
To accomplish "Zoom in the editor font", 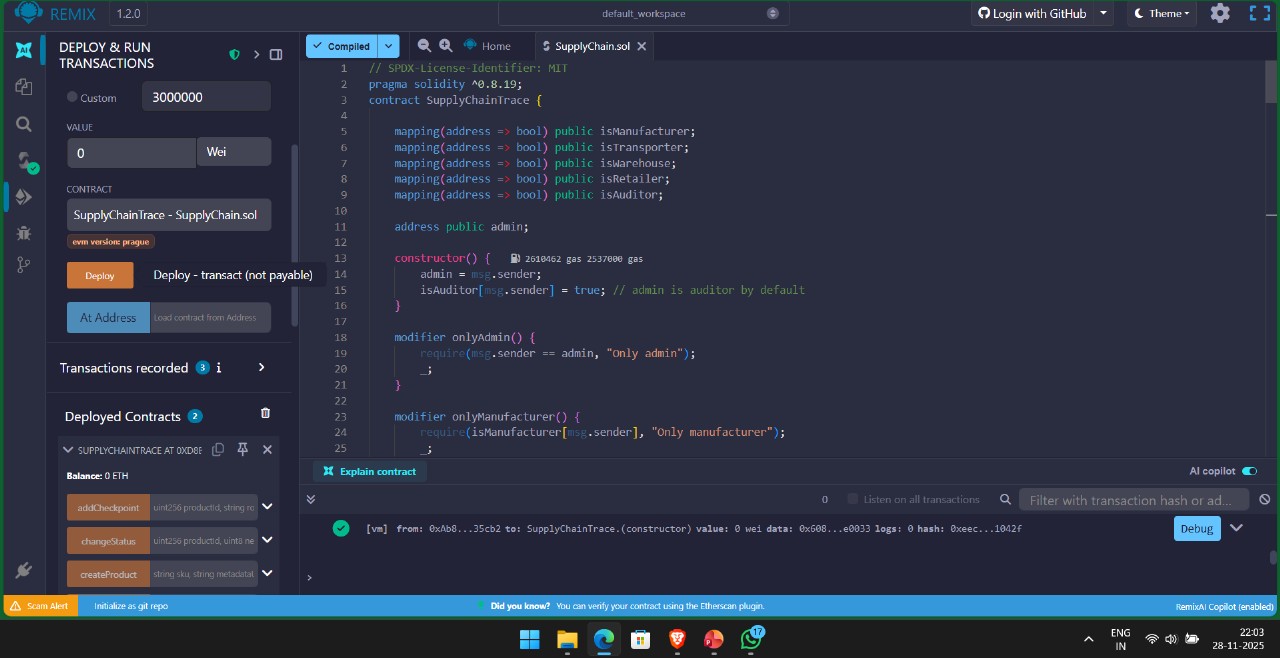I will 446,46.
